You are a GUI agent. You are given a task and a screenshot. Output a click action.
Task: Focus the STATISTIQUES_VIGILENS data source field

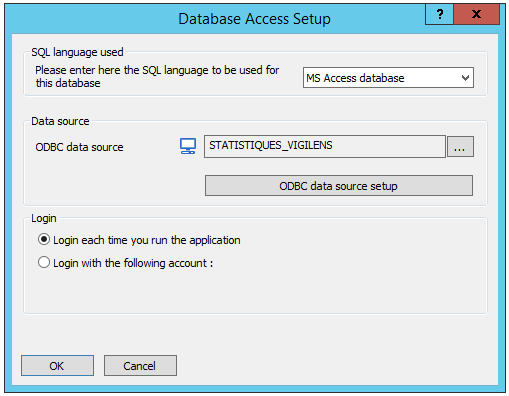click(325, 146)
